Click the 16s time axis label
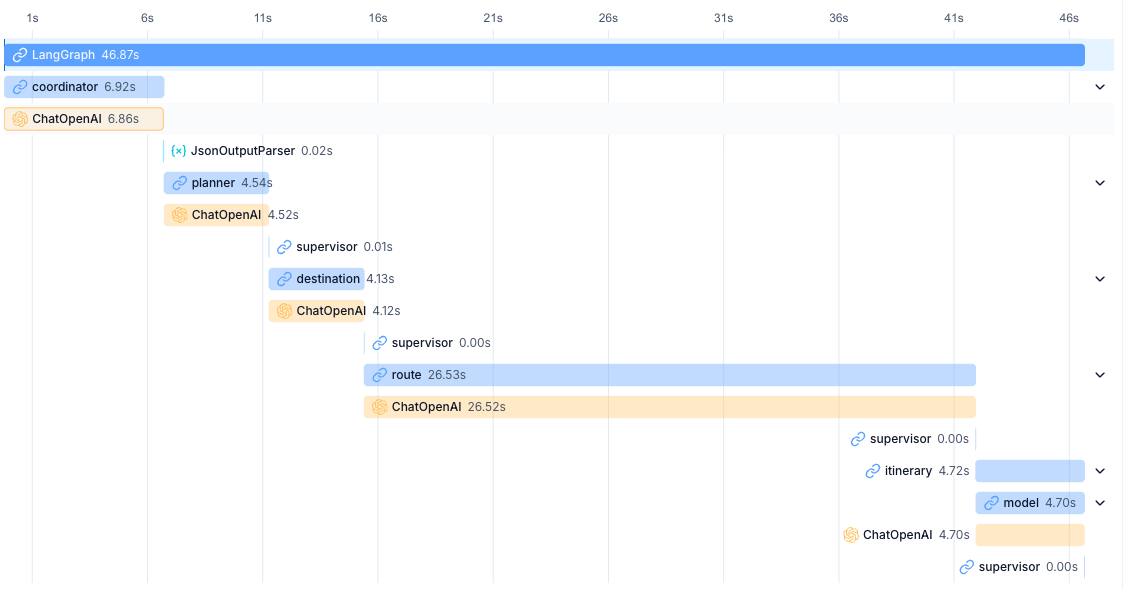This screenshot has height=590, width=1124. (x=378, y=18)
